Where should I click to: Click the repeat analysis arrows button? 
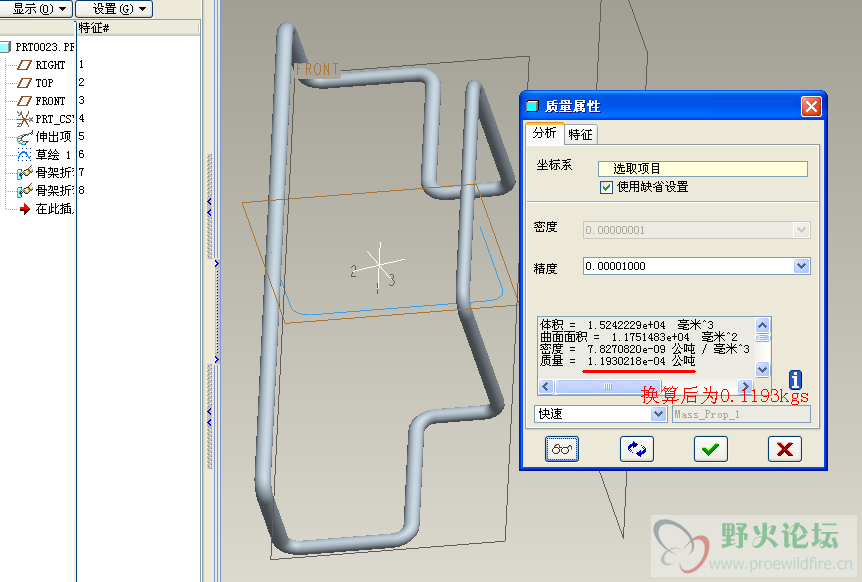[x=637, y=449]
